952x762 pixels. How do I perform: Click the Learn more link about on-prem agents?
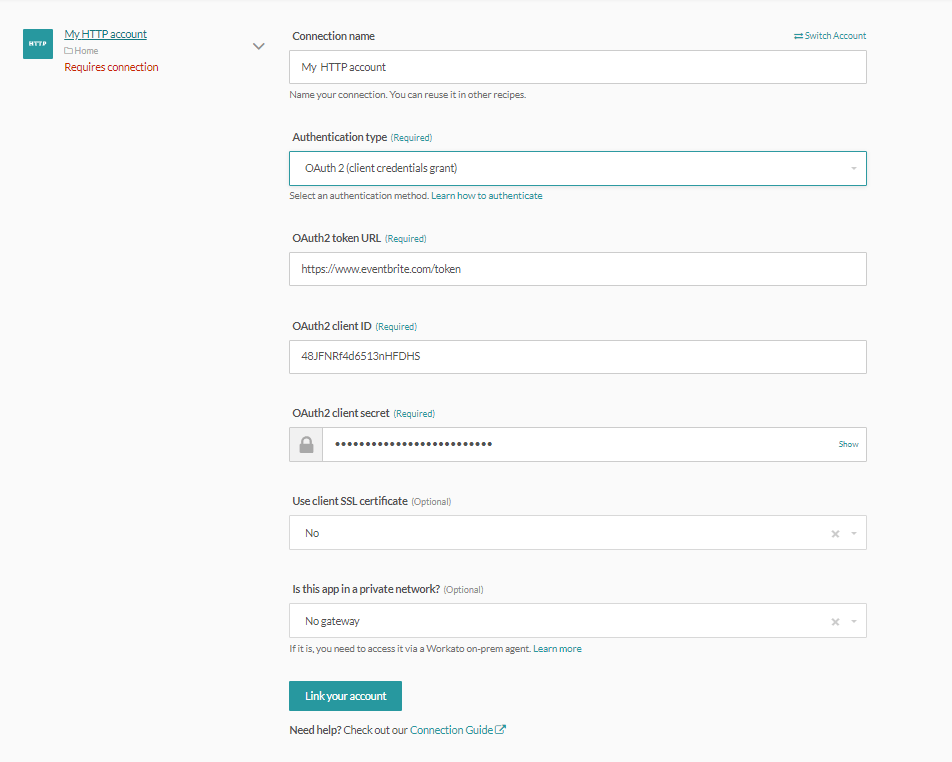click(557, 648)
